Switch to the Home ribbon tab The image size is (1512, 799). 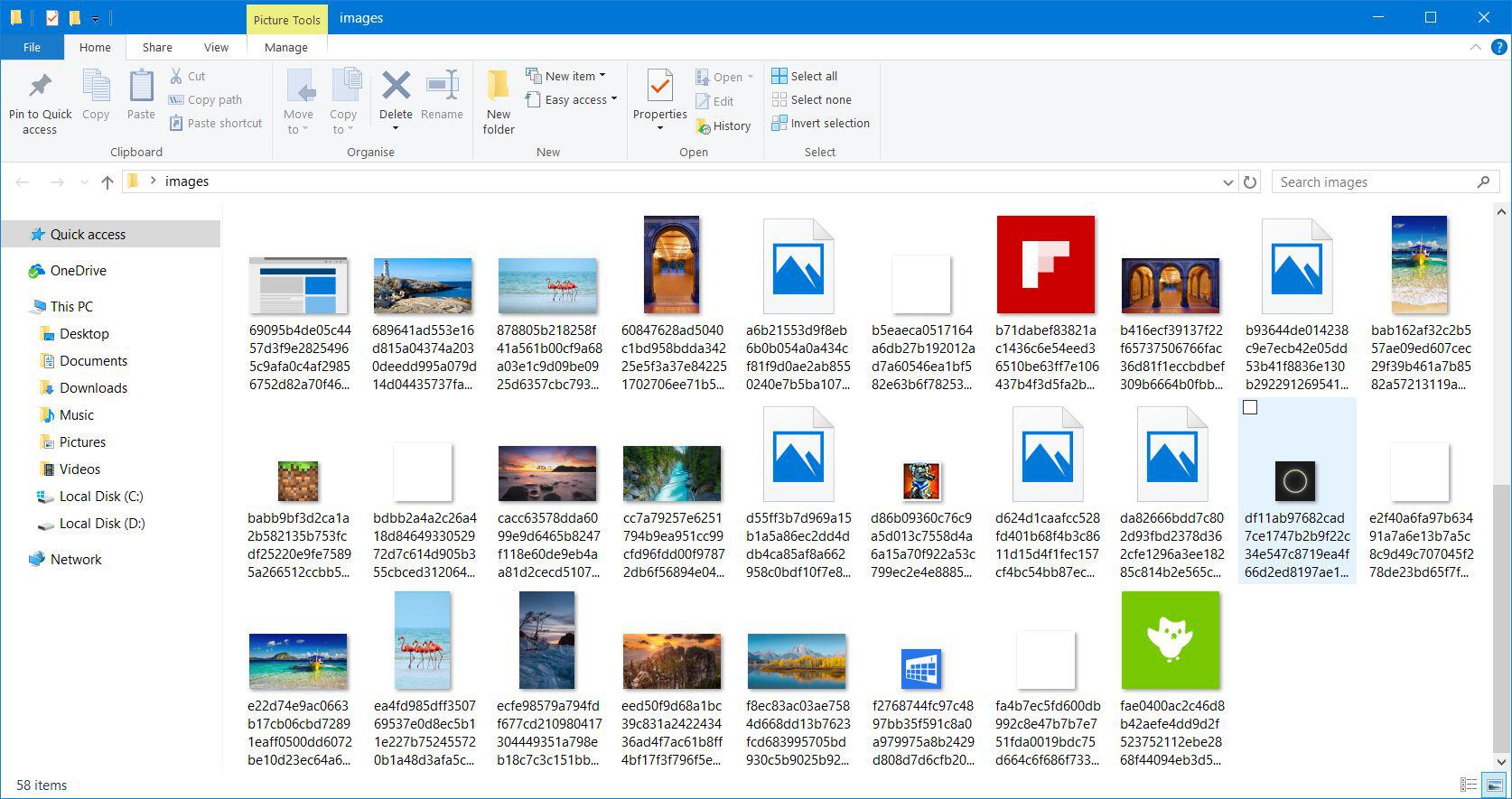(95, 47)
